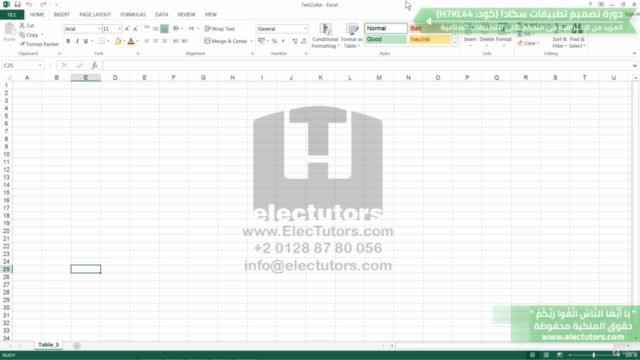640x360 pixels.
Task: Add a new sheet with plus icon
Action: pyautogui.click(x=77, y=346)
